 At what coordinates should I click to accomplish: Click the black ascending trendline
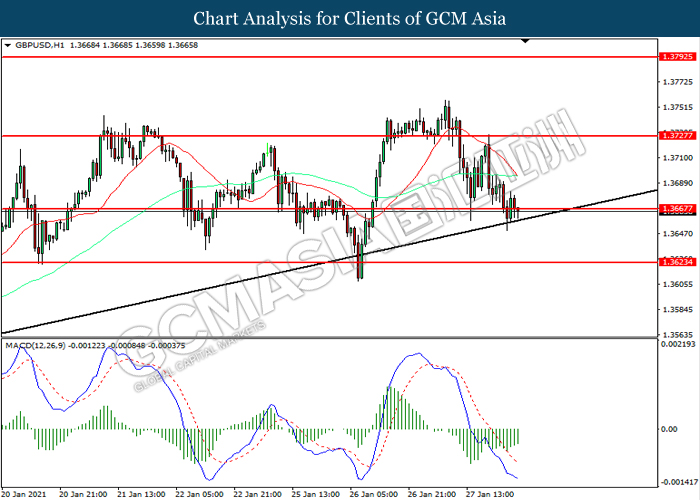200,287
